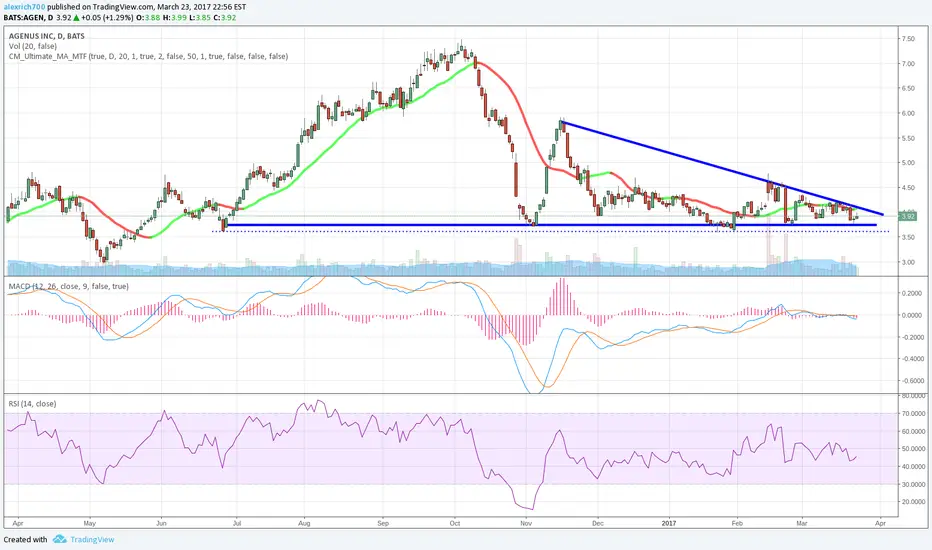Click the TradingView cloud logo icon
The image size is (932, 550).
pyautogui.click(x=59, y=539)
